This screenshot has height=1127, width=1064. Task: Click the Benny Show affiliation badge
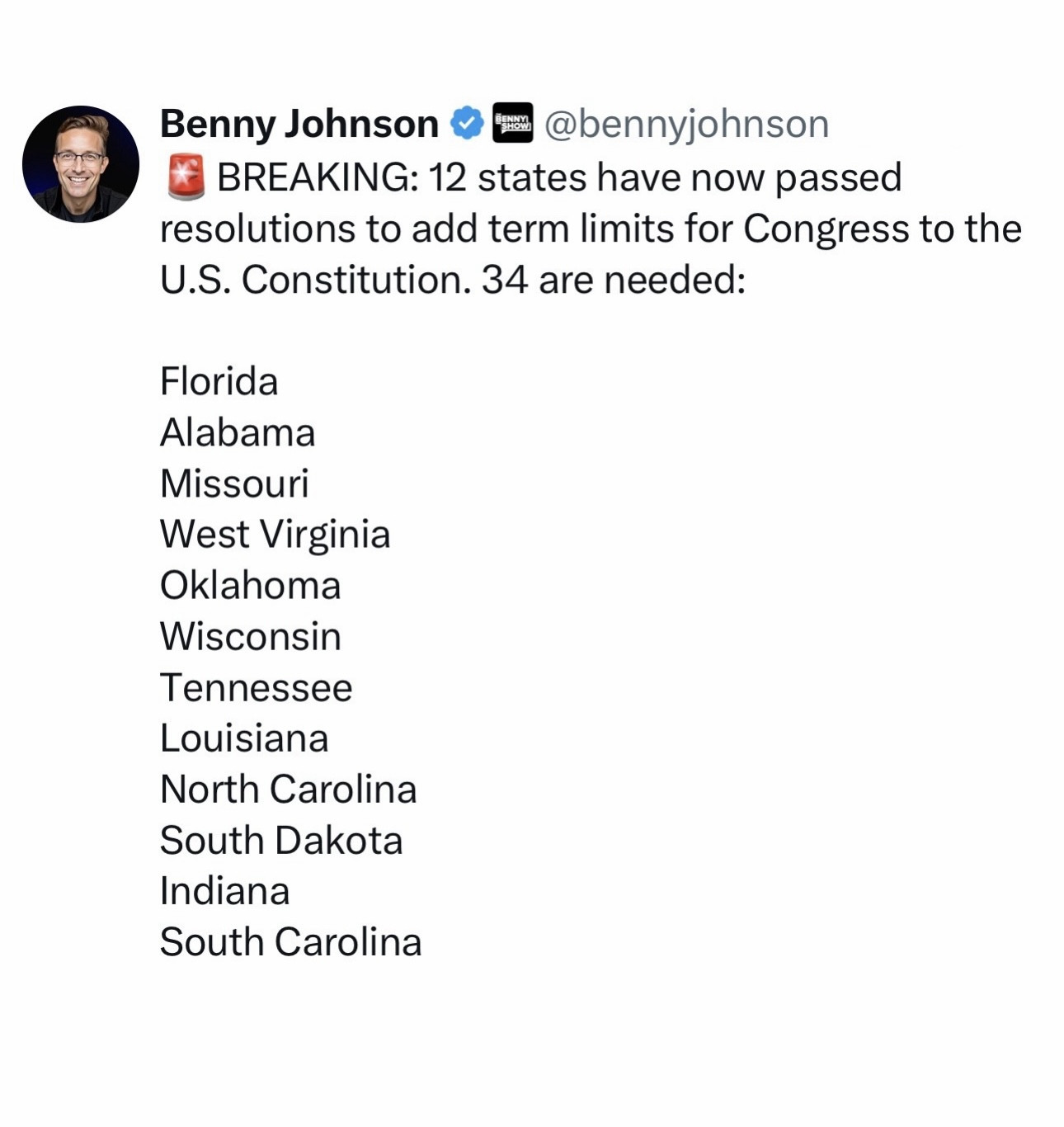click(512, 124)
